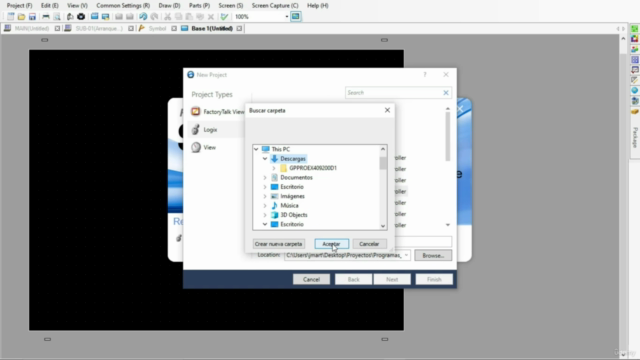Collapse the This PC tree node
This screenshot has width=640, height=360.
tap(256, 149)
